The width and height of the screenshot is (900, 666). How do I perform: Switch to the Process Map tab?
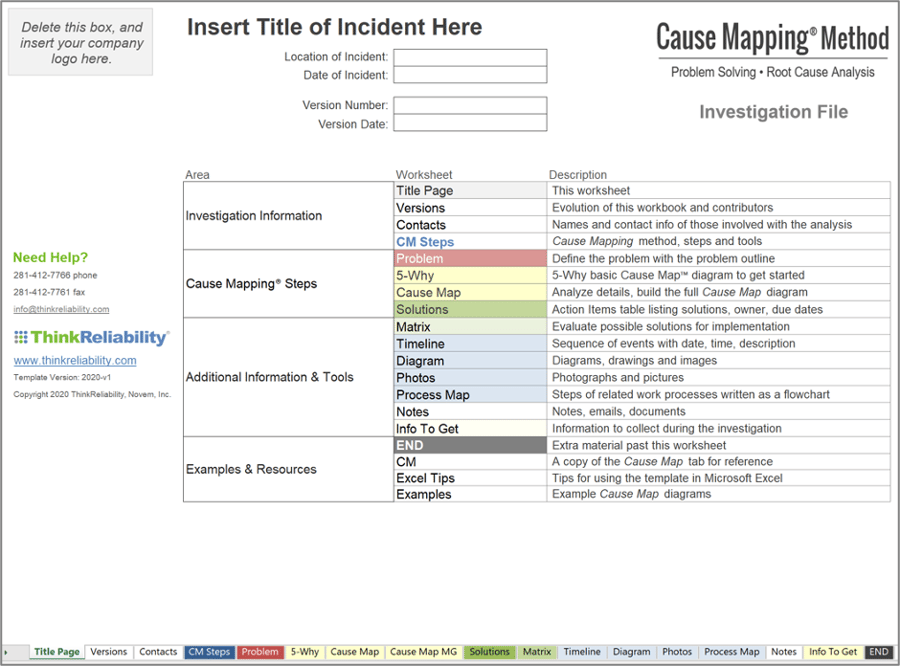[x=731, y=651]
